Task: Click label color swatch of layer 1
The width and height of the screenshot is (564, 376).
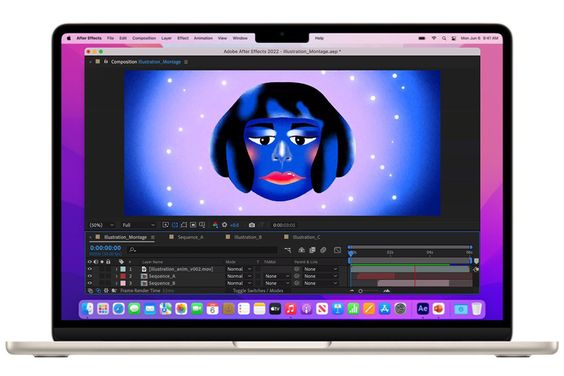Action: [x=123, y=269]
